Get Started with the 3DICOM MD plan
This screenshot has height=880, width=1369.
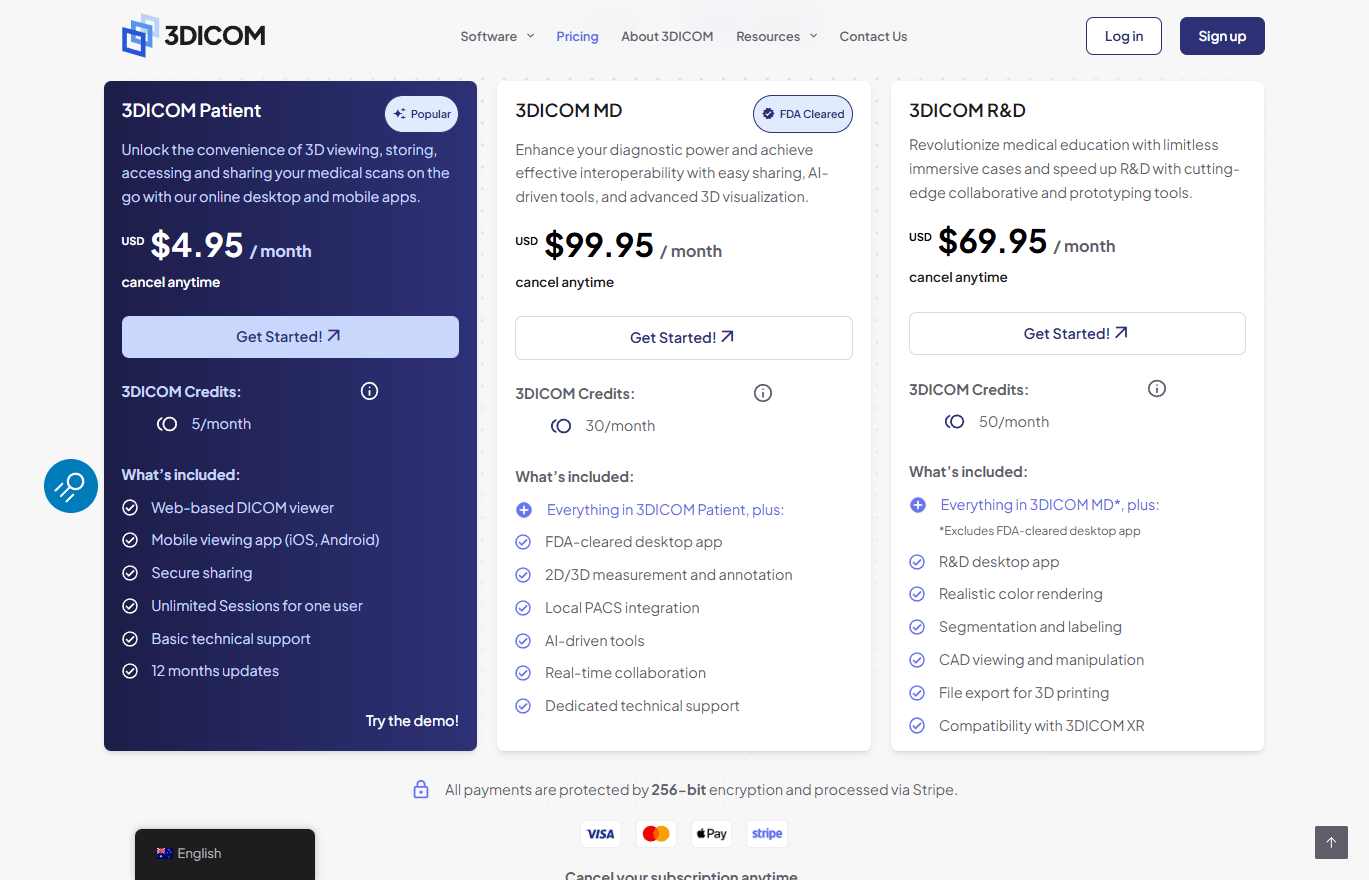684,338
